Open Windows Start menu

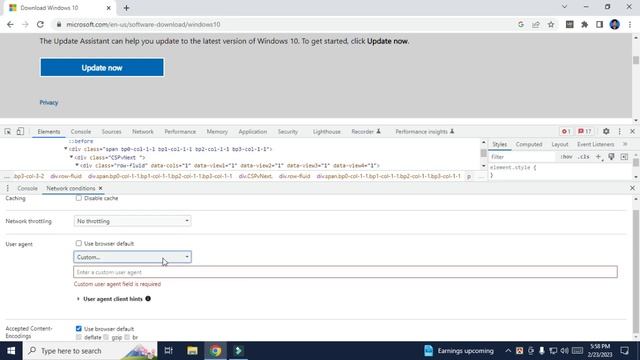(x=11, y=351)
